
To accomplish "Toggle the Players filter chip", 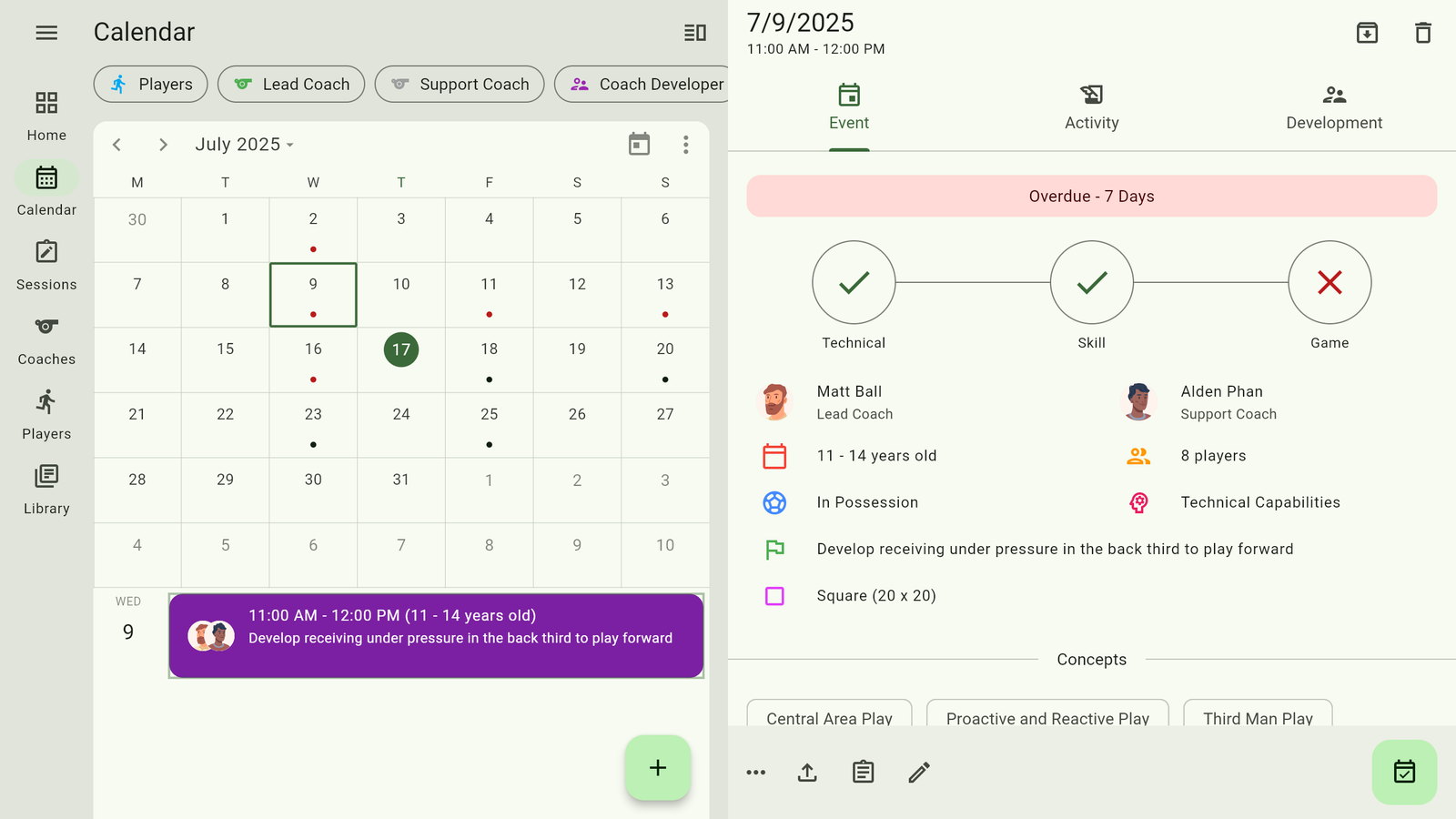I will tap(151, 85).
